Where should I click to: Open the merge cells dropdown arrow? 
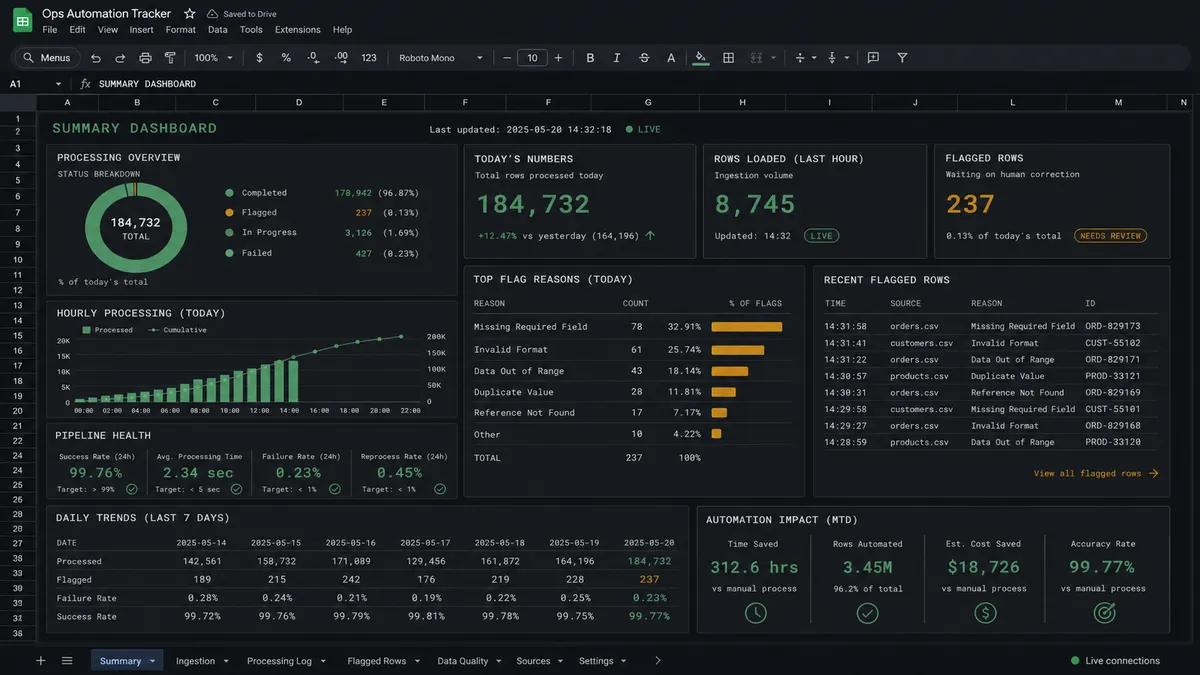tap(773, 58)
